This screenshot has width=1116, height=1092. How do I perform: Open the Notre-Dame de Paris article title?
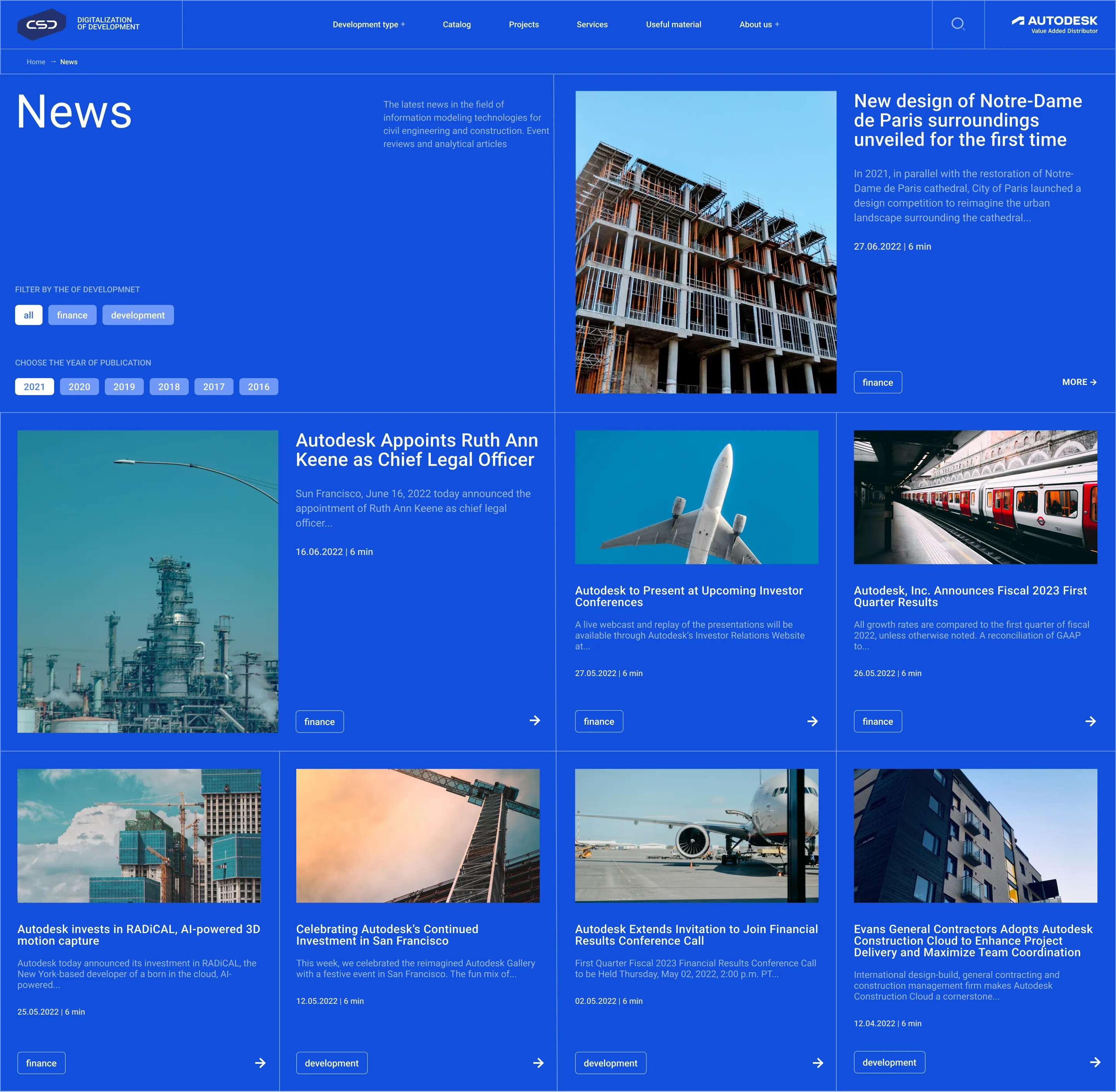click(968, 121)
